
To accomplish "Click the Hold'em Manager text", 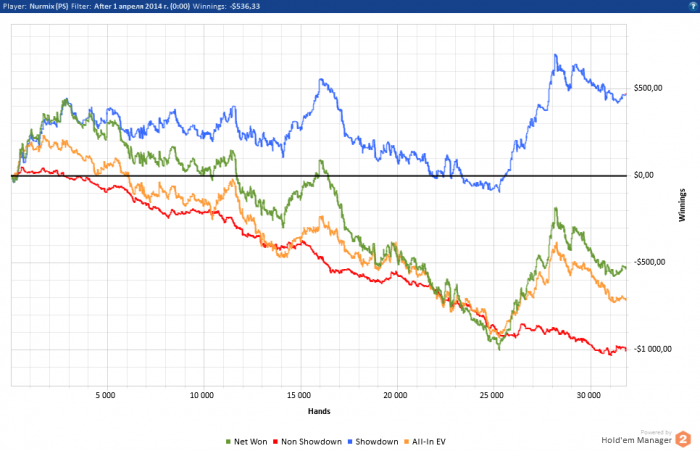I will point(636,440).
